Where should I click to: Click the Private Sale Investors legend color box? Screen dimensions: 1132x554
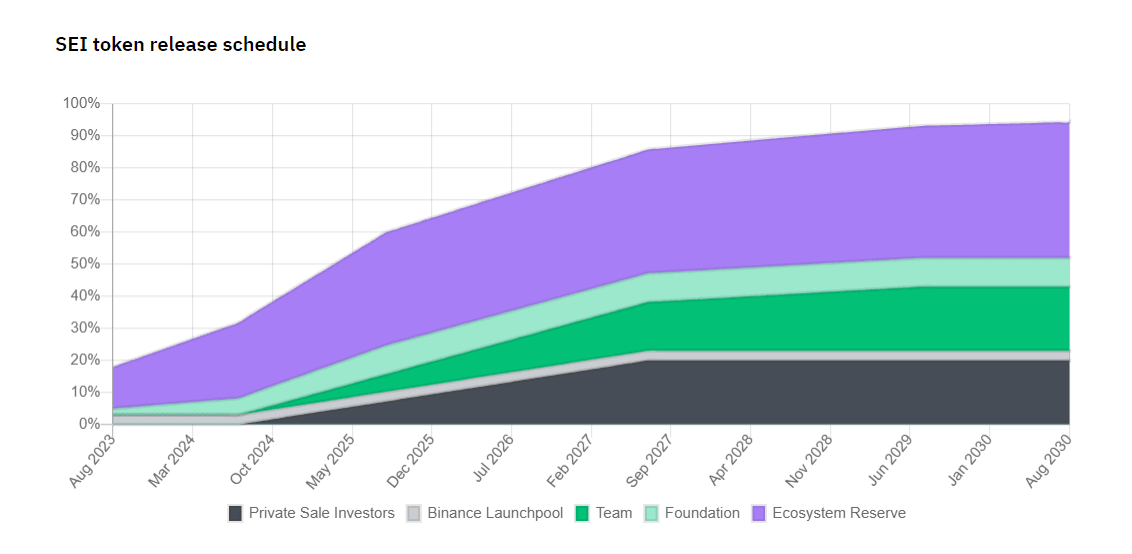tap(235, 514)
